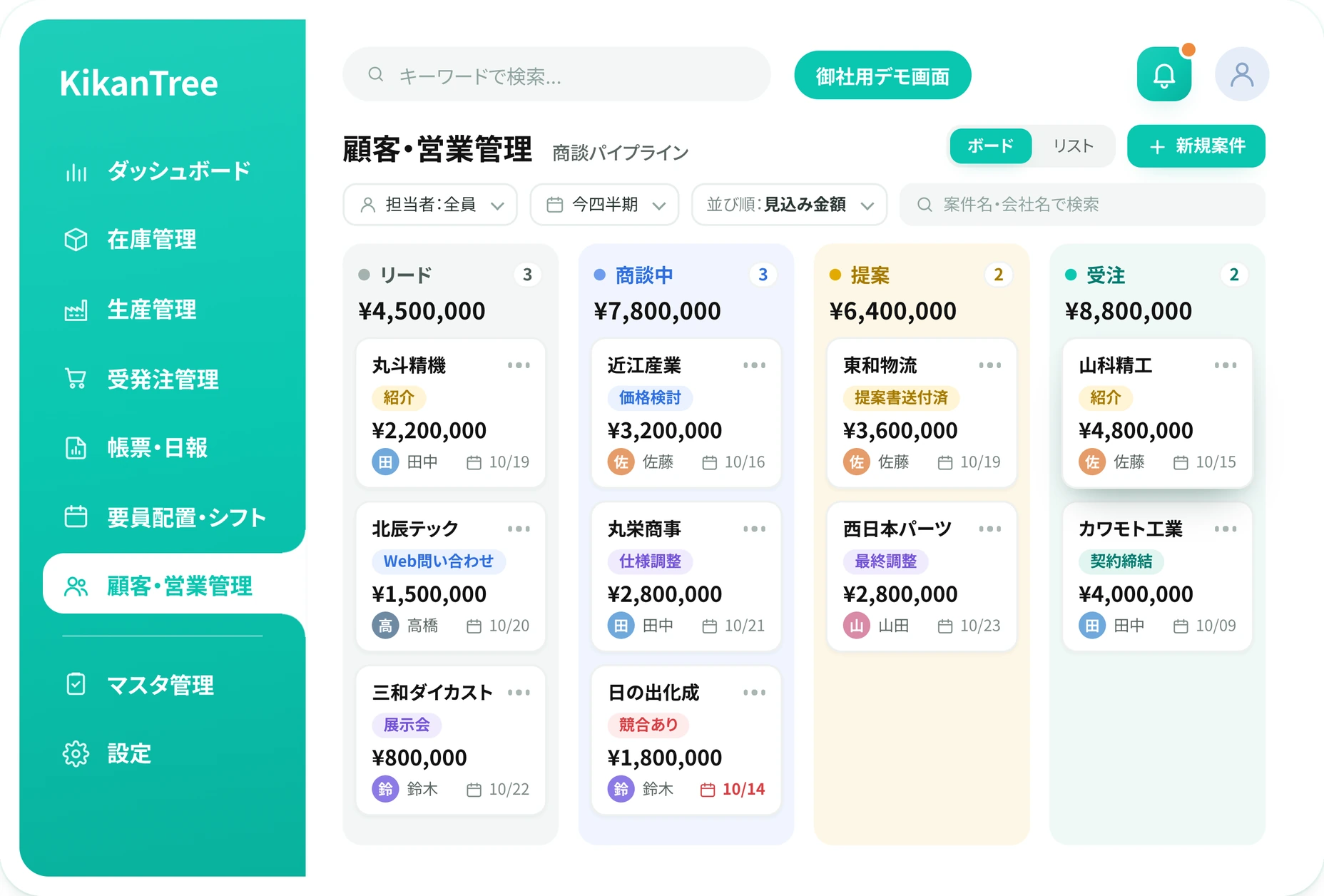Open more options for 東和物流 card
Image resolution: width=1324 pixels, height=896 pixels.
click(989, 365)
